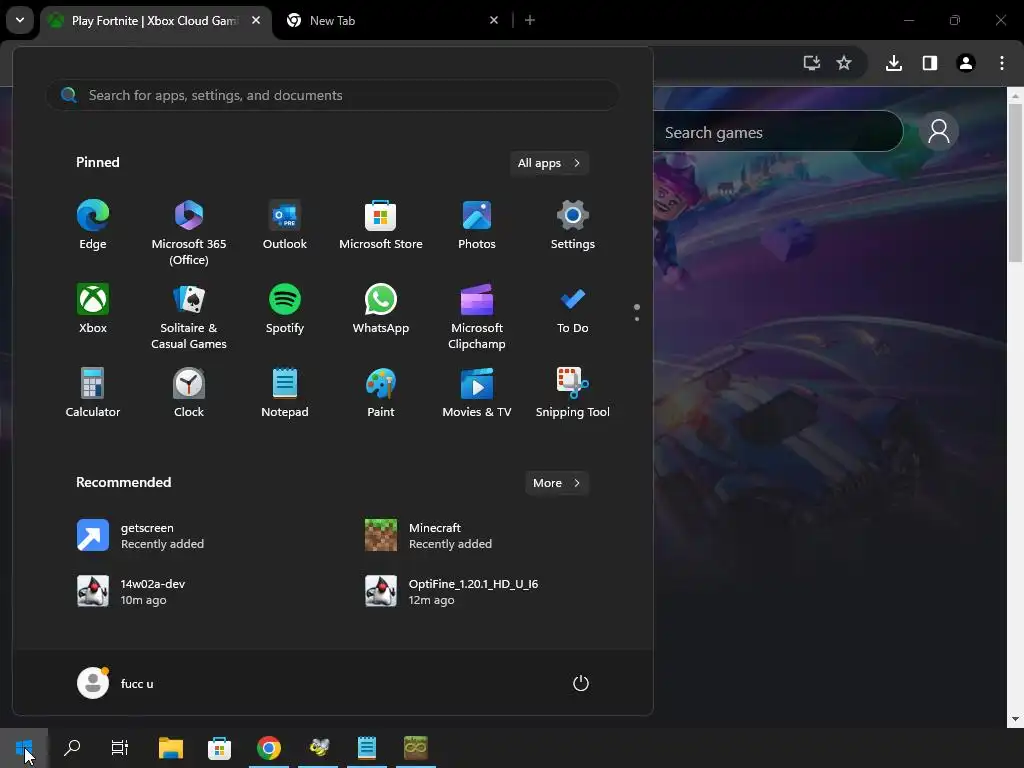Launch Microsoft 365 (Office)
Viewport: 1024px width, 768px height.
189,232
